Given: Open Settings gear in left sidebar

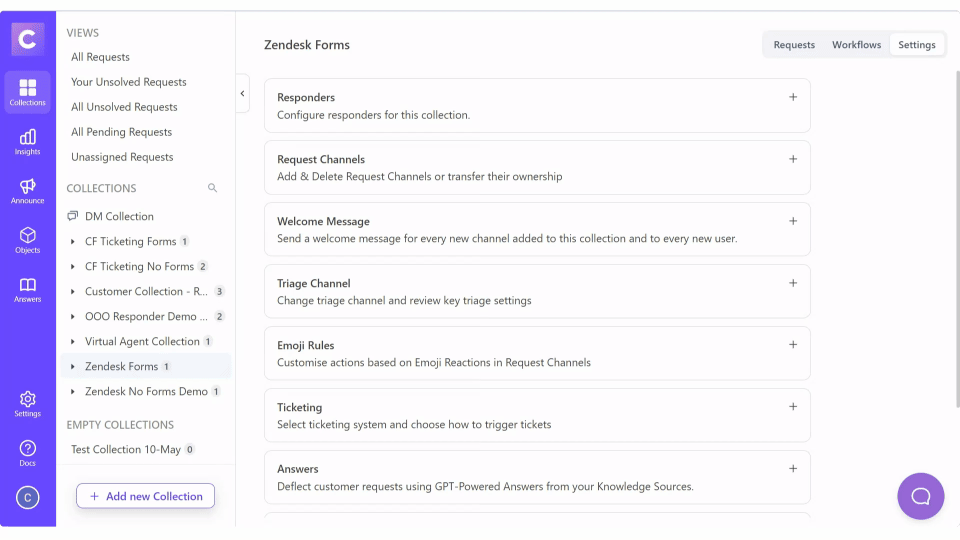Looking at the screenshot, I should coord(27,403).
